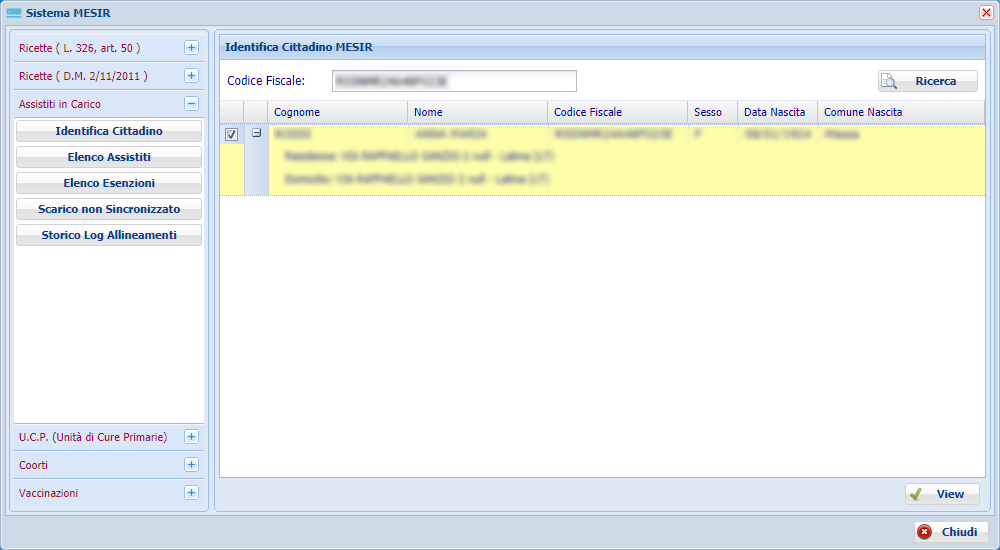Screen dimensions: 1000x550
Task: Expand the Coorti section
Action: (x=191, y=465)
